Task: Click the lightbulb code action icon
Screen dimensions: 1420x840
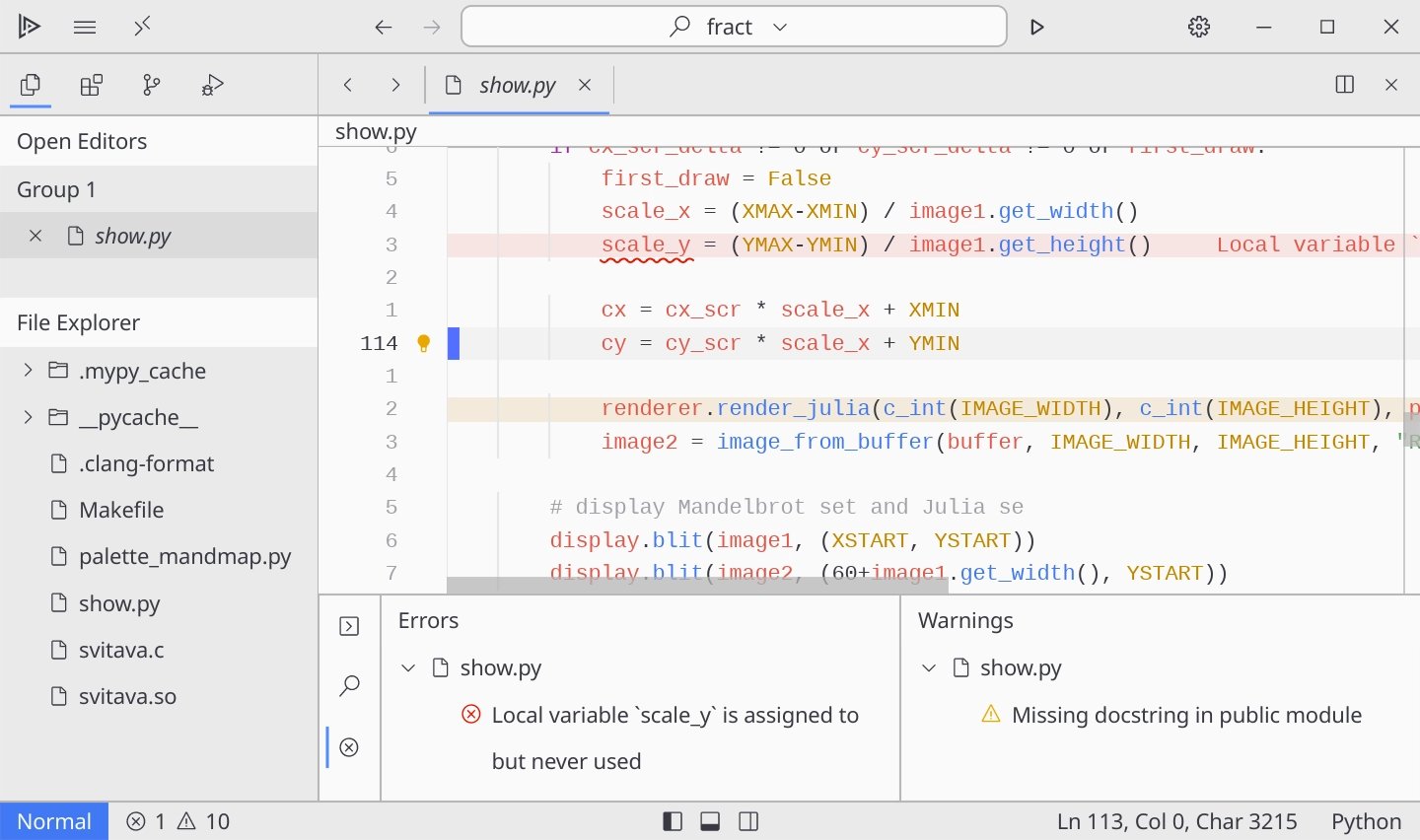Action: click(424, 343)
